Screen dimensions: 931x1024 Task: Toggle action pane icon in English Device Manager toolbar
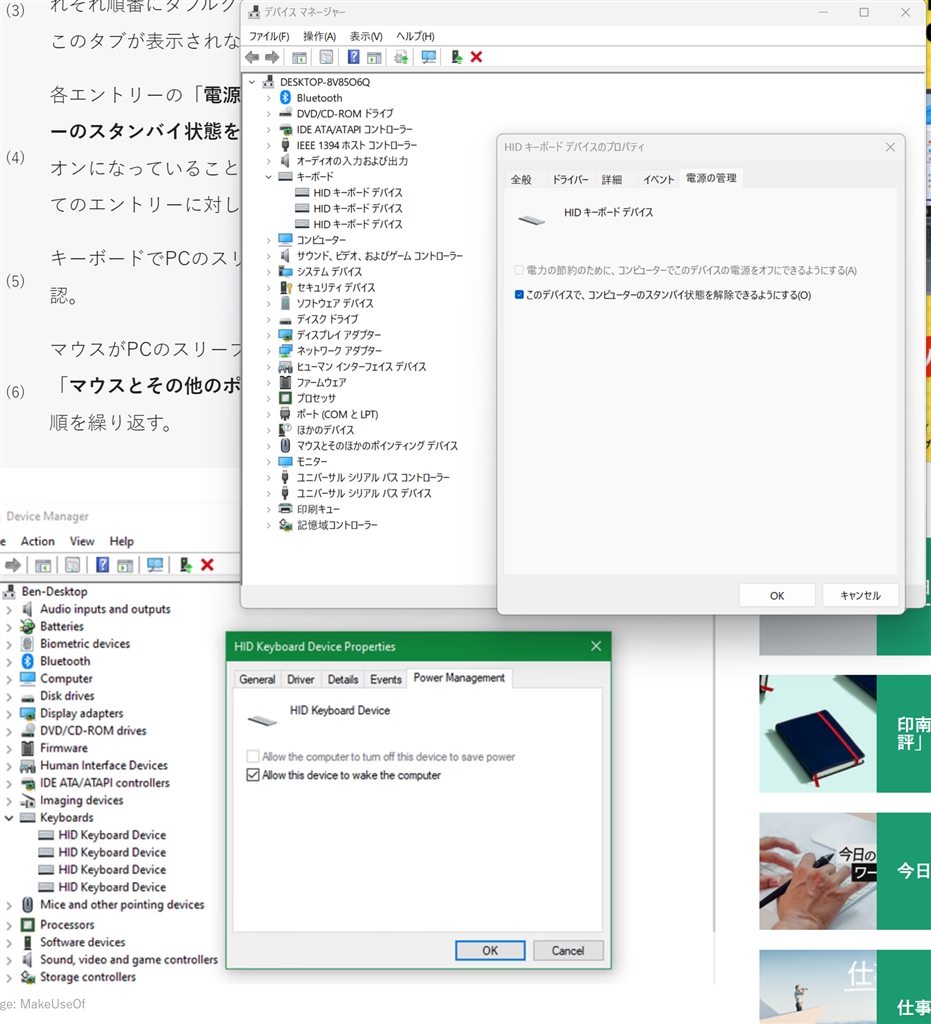[x=125, y=565]
